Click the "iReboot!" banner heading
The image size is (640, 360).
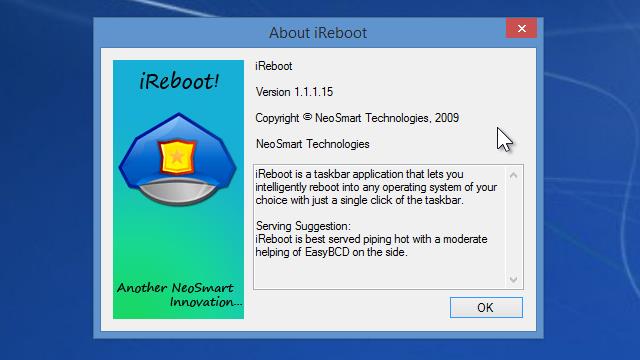pyautogui.click(x=179, y=81)
